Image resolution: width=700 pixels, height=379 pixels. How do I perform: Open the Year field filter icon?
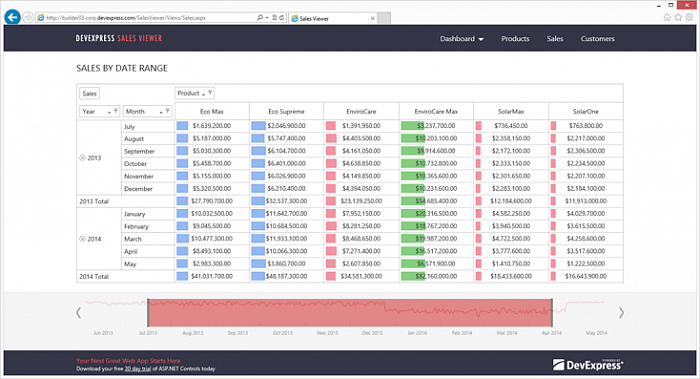[x=115, y=110]
